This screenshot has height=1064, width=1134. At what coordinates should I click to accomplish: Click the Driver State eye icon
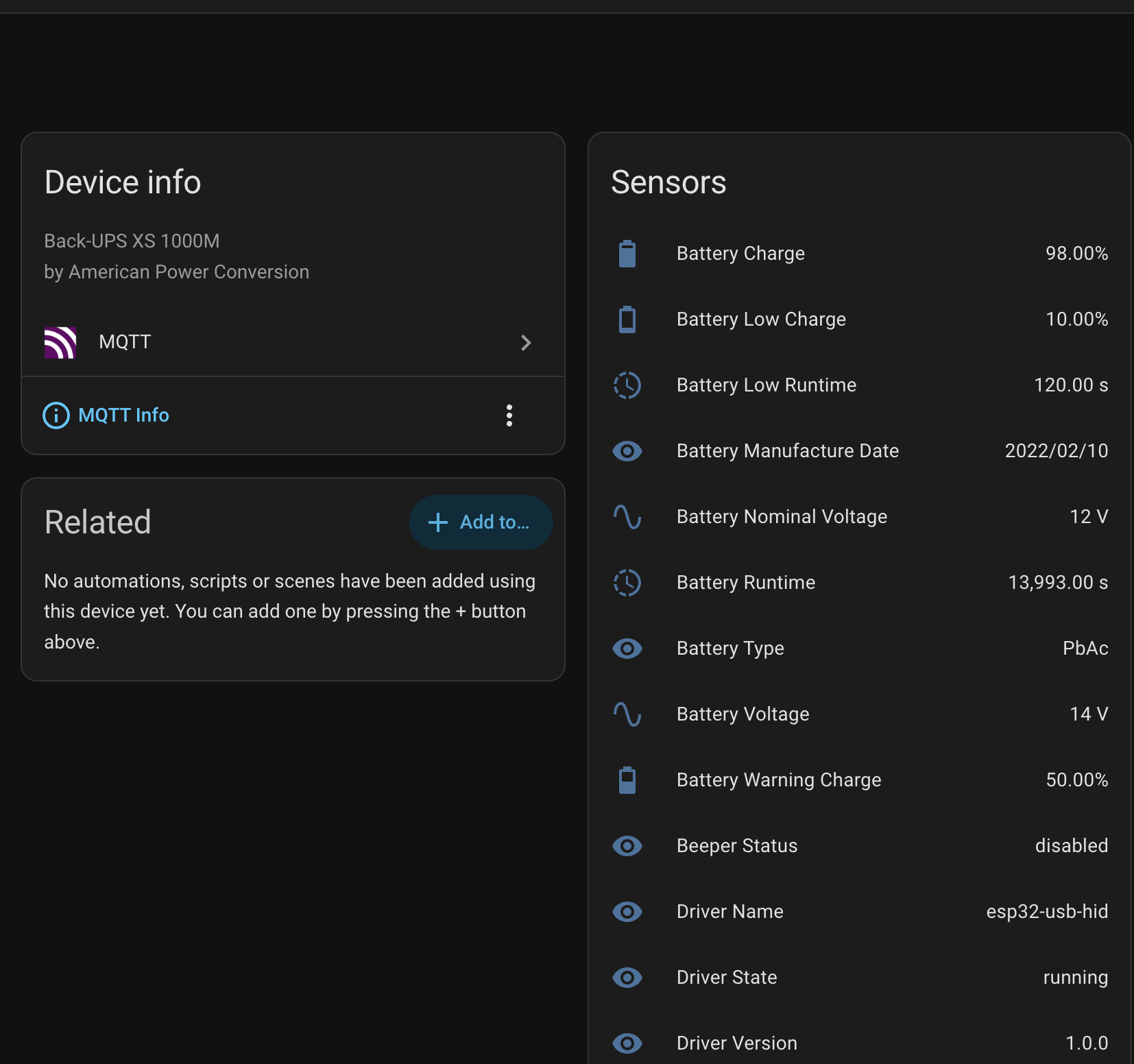[627, 978]
